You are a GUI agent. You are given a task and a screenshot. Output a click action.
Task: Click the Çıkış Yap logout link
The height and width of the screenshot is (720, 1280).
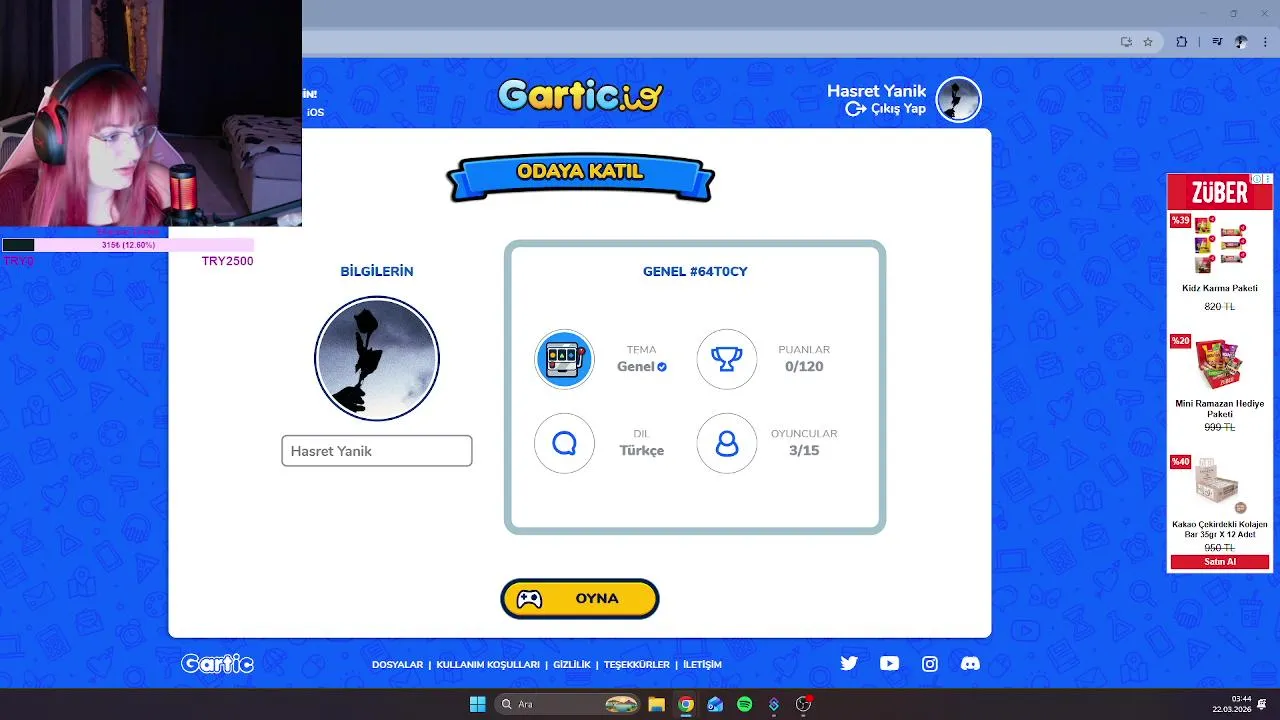(x=886, y=108)
